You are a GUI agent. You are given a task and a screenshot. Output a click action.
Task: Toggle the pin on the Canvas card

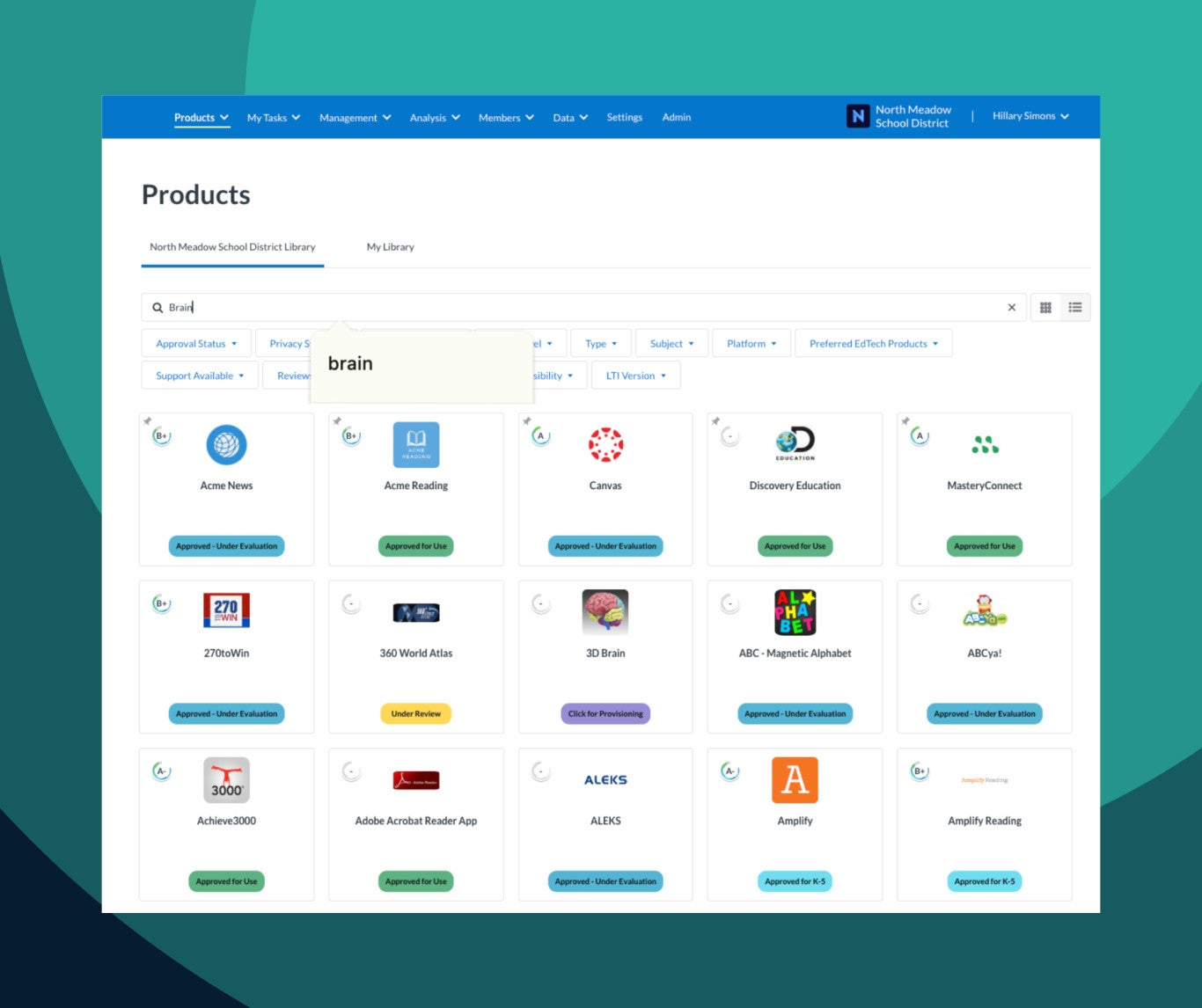pyautogui.click(x=527, y=420)
